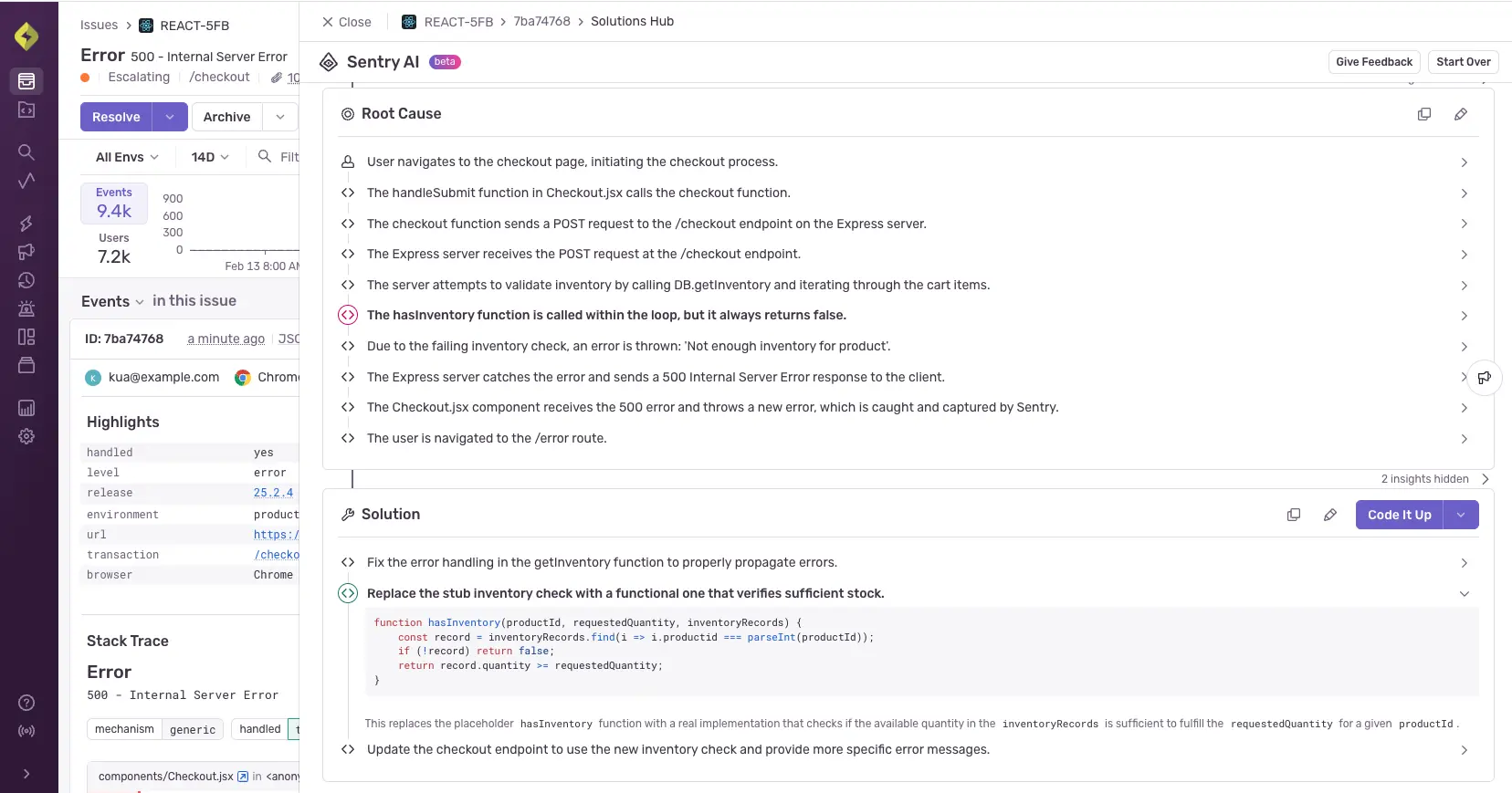Click the mechanism generic tag

(155, 729)
